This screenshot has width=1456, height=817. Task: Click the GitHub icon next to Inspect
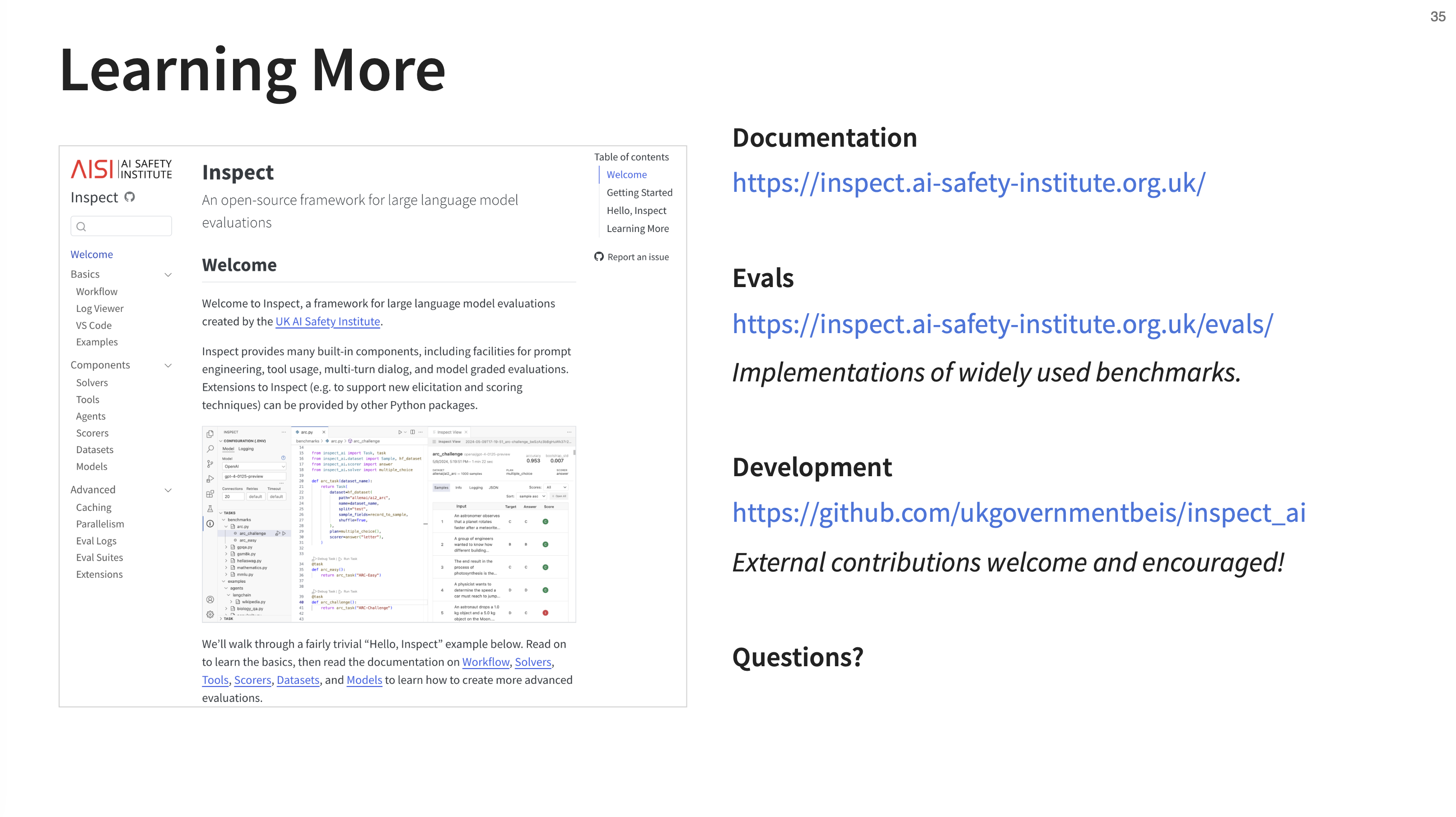pyautogui.click(x=130, y=197)
